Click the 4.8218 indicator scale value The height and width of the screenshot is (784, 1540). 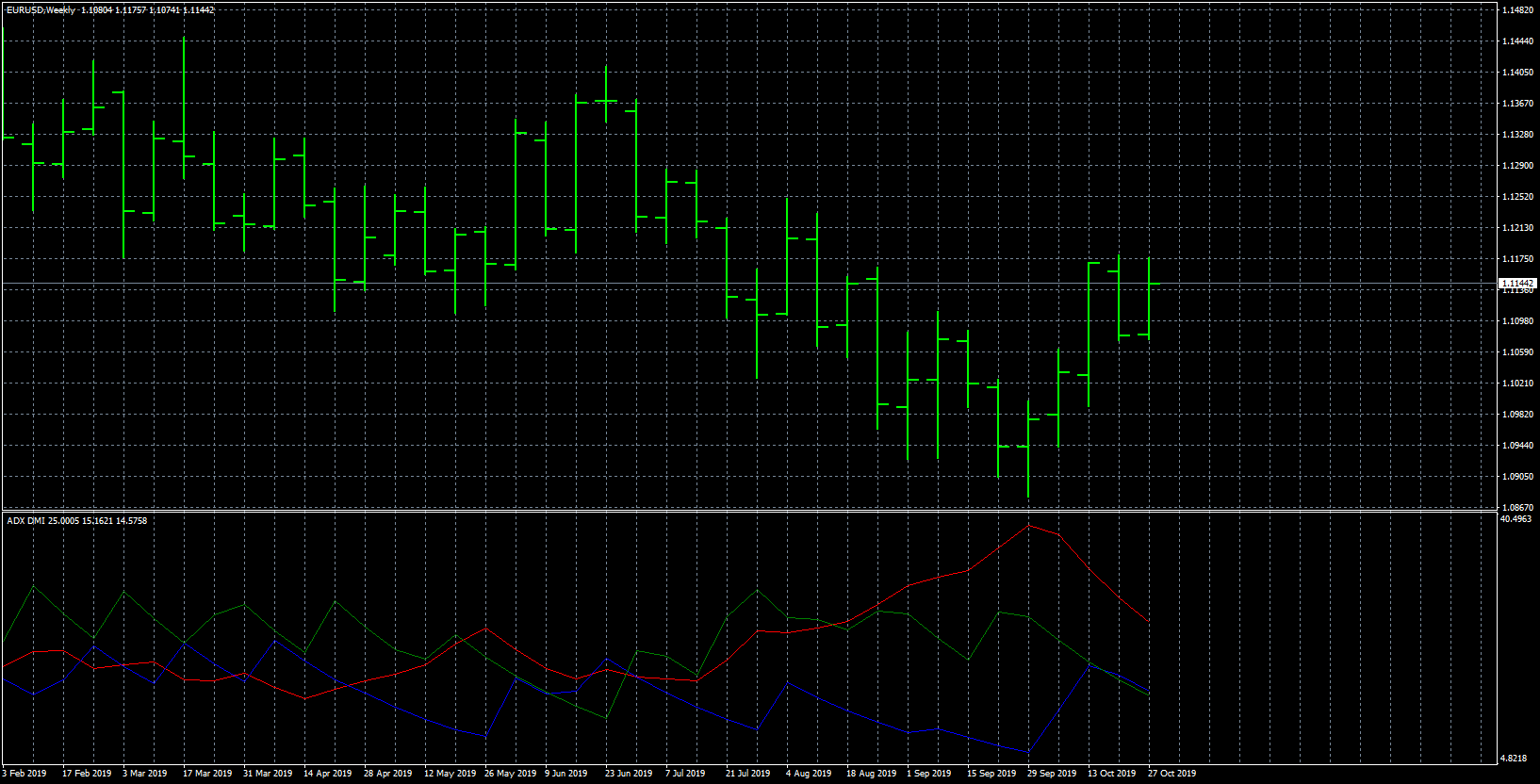(x=1514, y=759)
